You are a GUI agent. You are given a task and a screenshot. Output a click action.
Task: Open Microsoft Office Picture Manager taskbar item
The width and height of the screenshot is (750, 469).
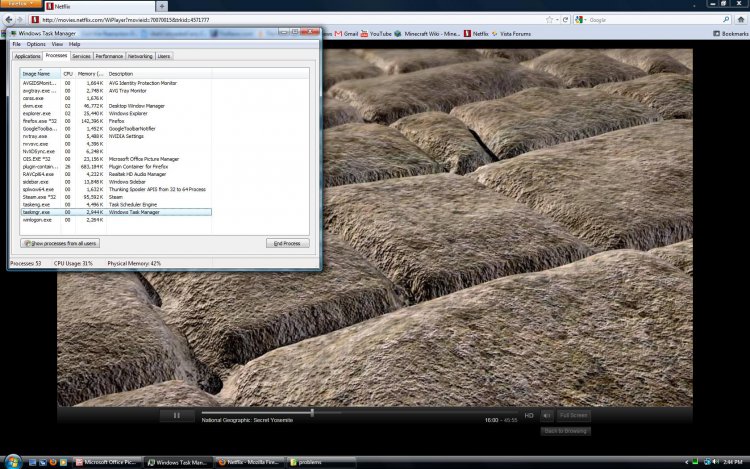click(x=107, y=462)
